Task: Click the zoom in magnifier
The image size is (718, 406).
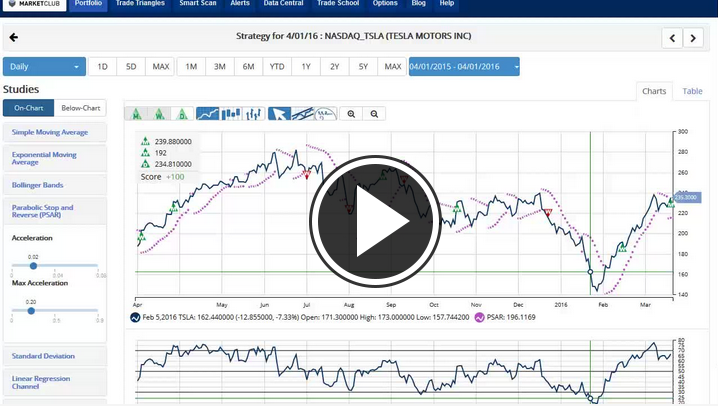Action: tap(352, 114)
